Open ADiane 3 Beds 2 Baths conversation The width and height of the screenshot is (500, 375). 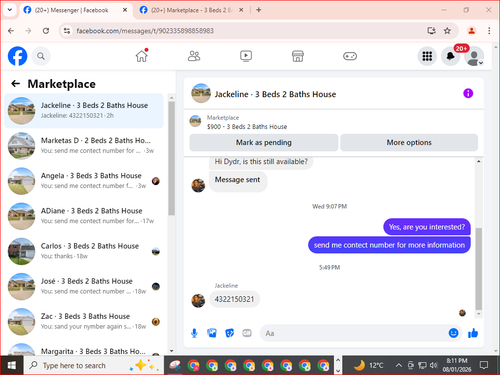(84, 216)
